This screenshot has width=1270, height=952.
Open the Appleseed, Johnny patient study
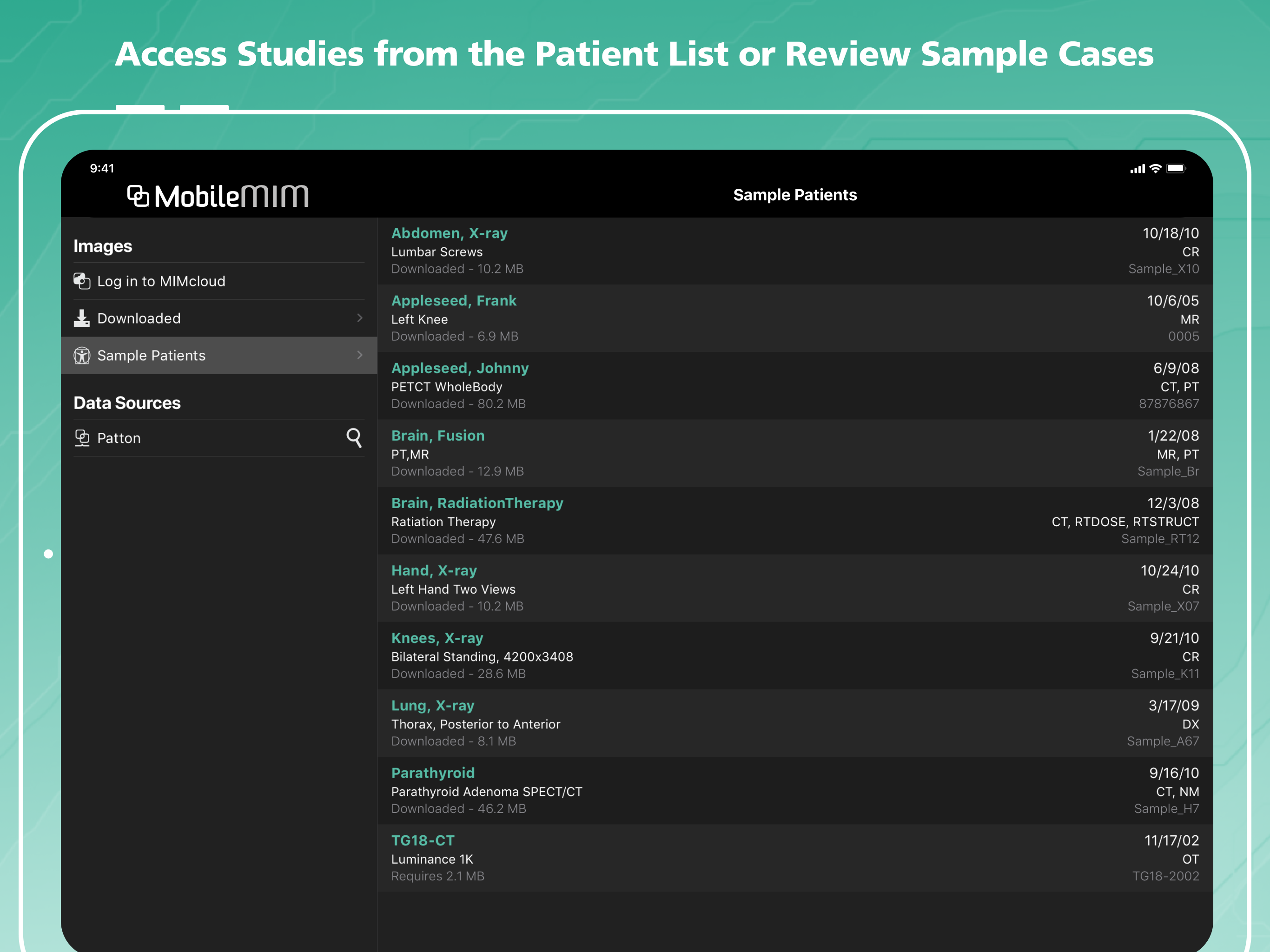[794, 386]
